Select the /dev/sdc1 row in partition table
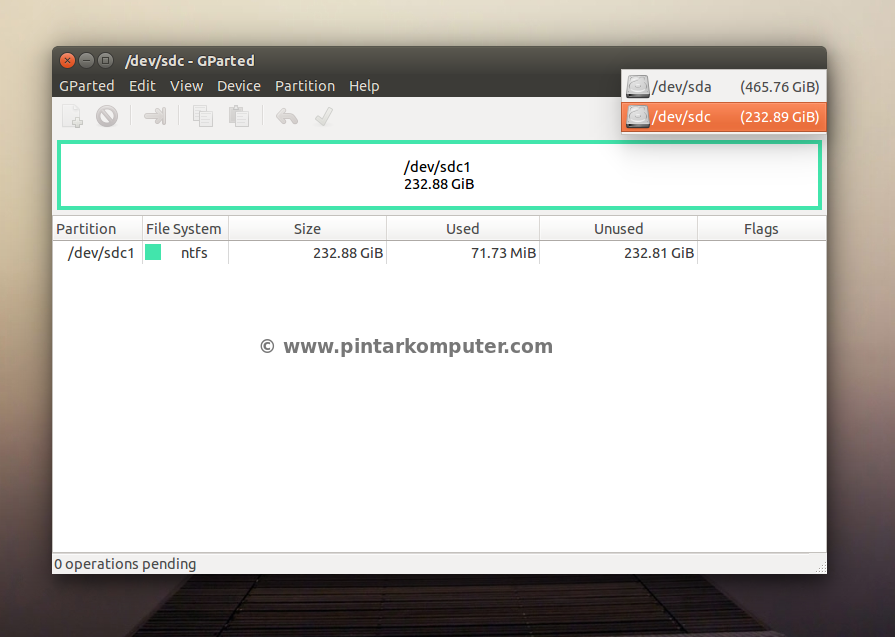 [x=101, y=253]
